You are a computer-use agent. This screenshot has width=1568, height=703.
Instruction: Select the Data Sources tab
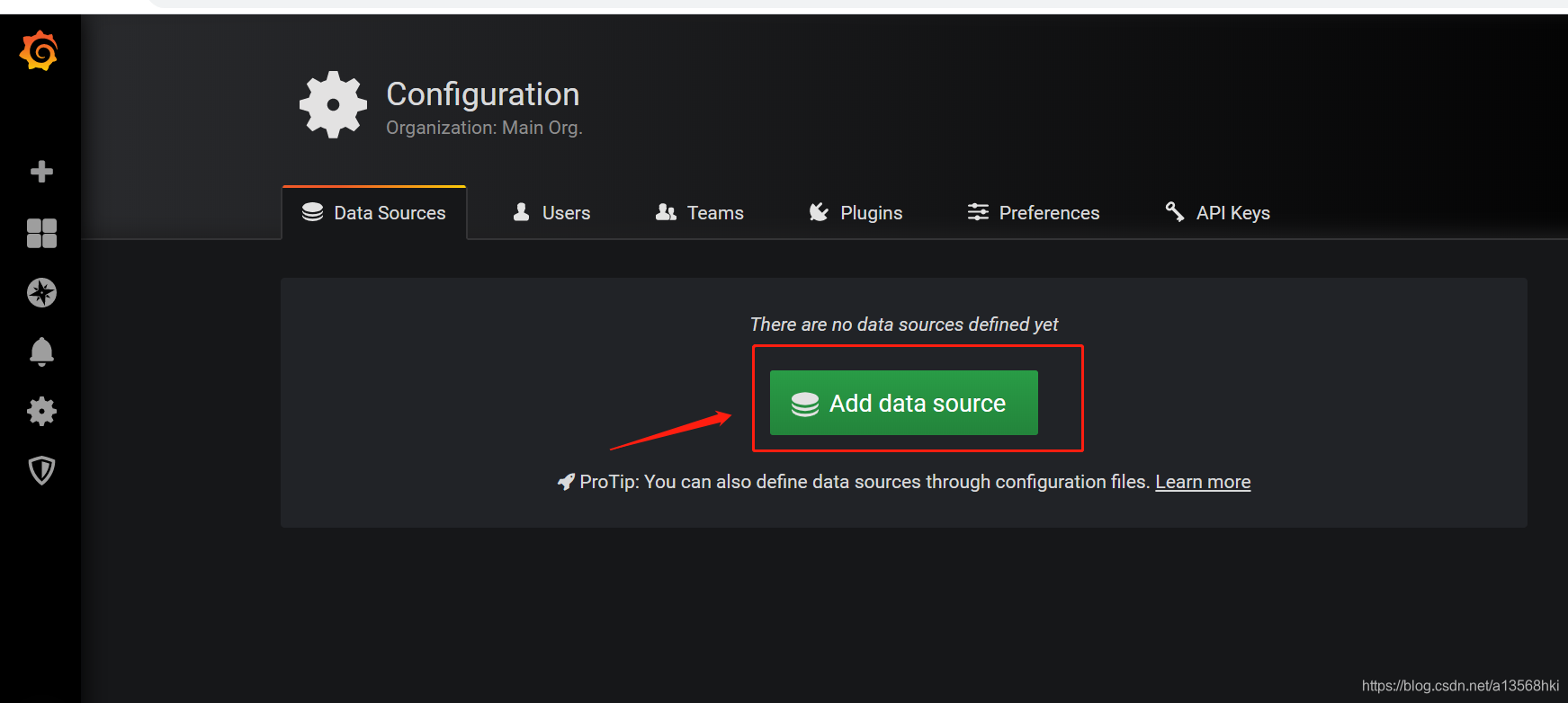coord(374,213)
